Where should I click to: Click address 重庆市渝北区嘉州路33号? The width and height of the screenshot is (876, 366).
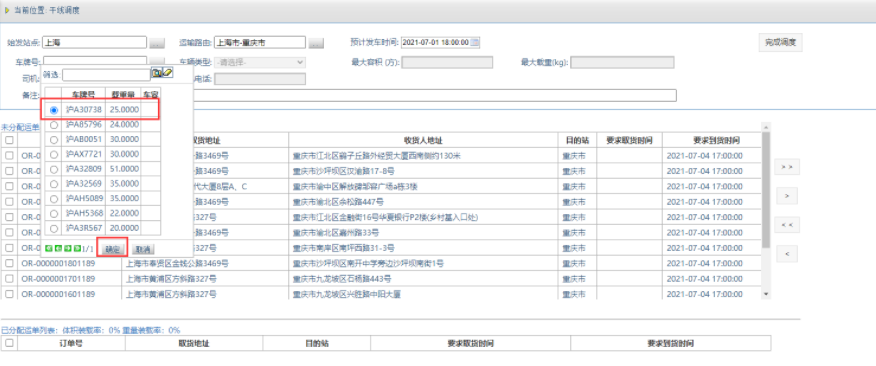335,232
